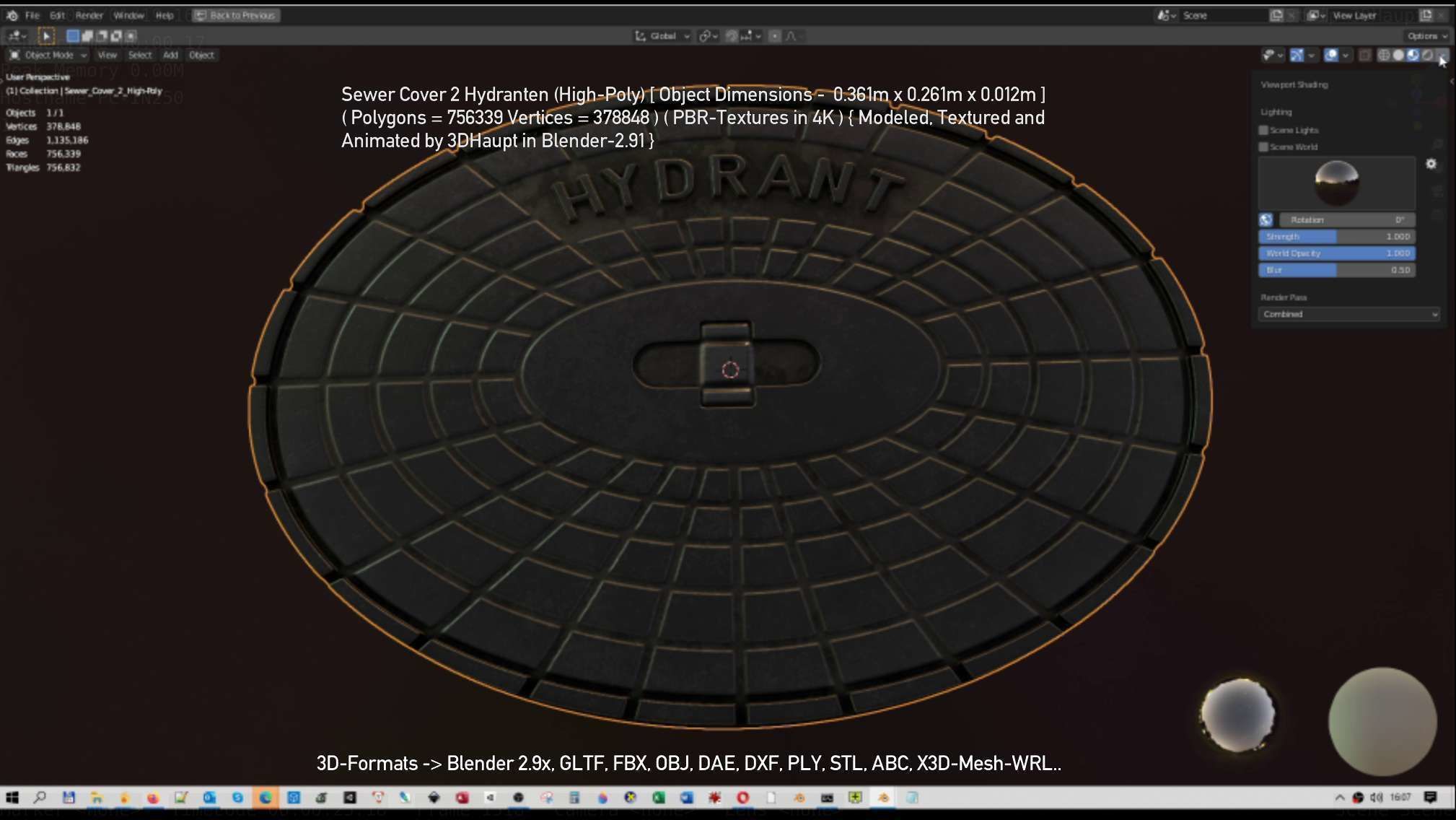
Task: Open proportional editing falloff selector
Action: (x=794, y=35)
